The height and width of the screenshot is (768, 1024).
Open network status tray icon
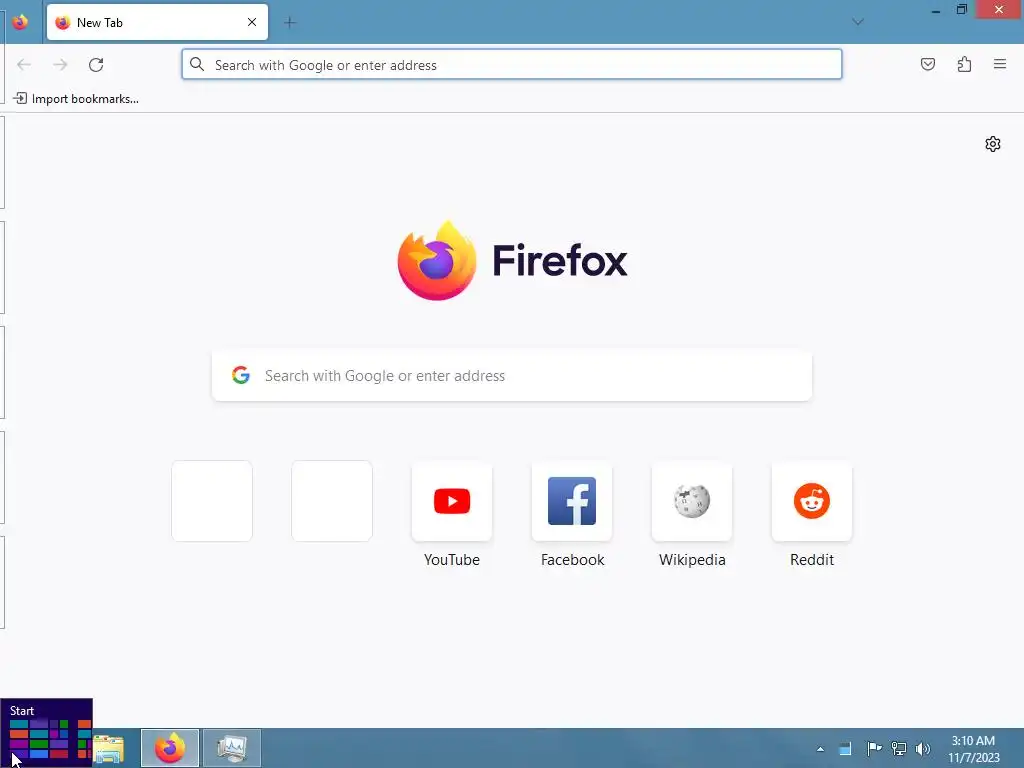(x=899, y=748)
